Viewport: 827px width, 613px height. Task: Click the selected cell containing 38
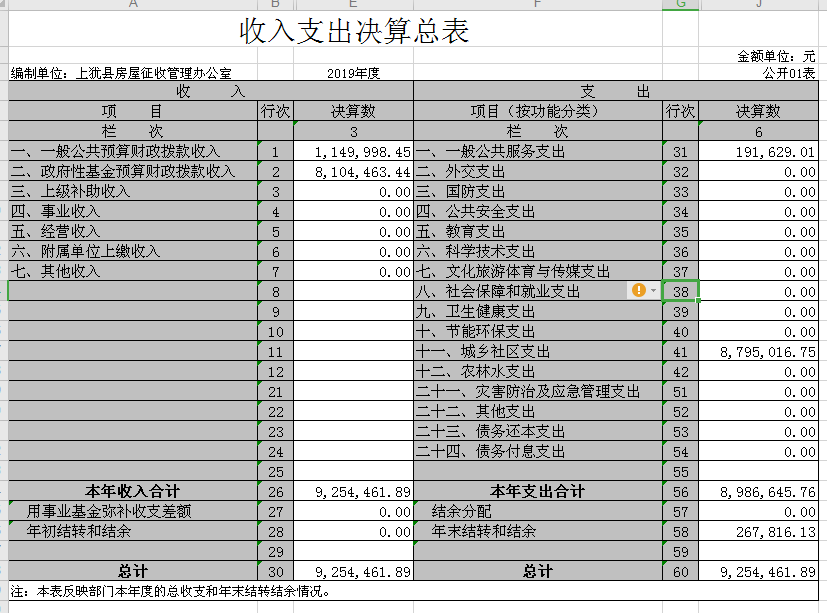[680, 291]
